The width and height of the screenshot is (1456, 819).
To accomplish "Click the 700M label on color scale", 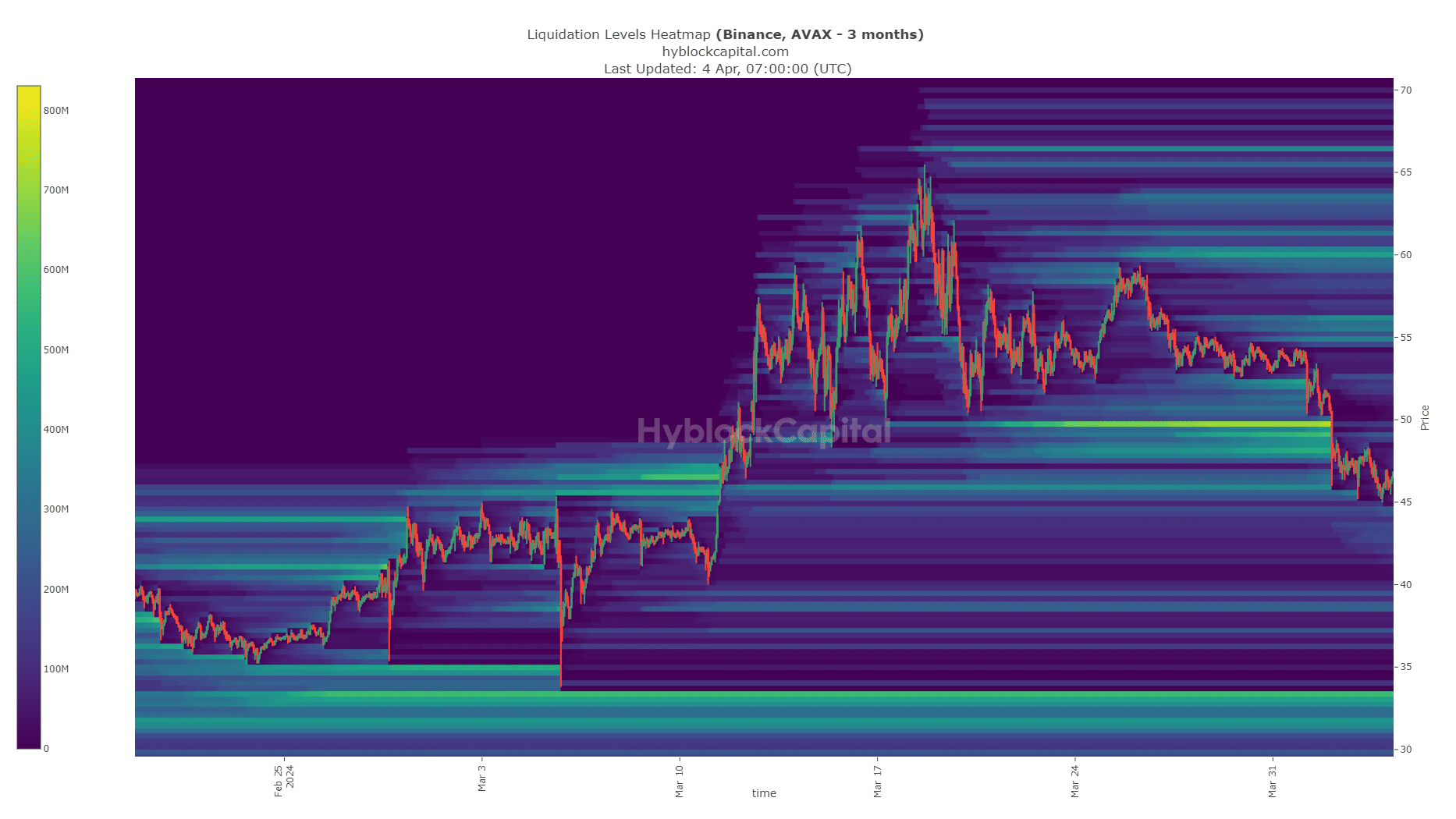I will coord(56,190).
